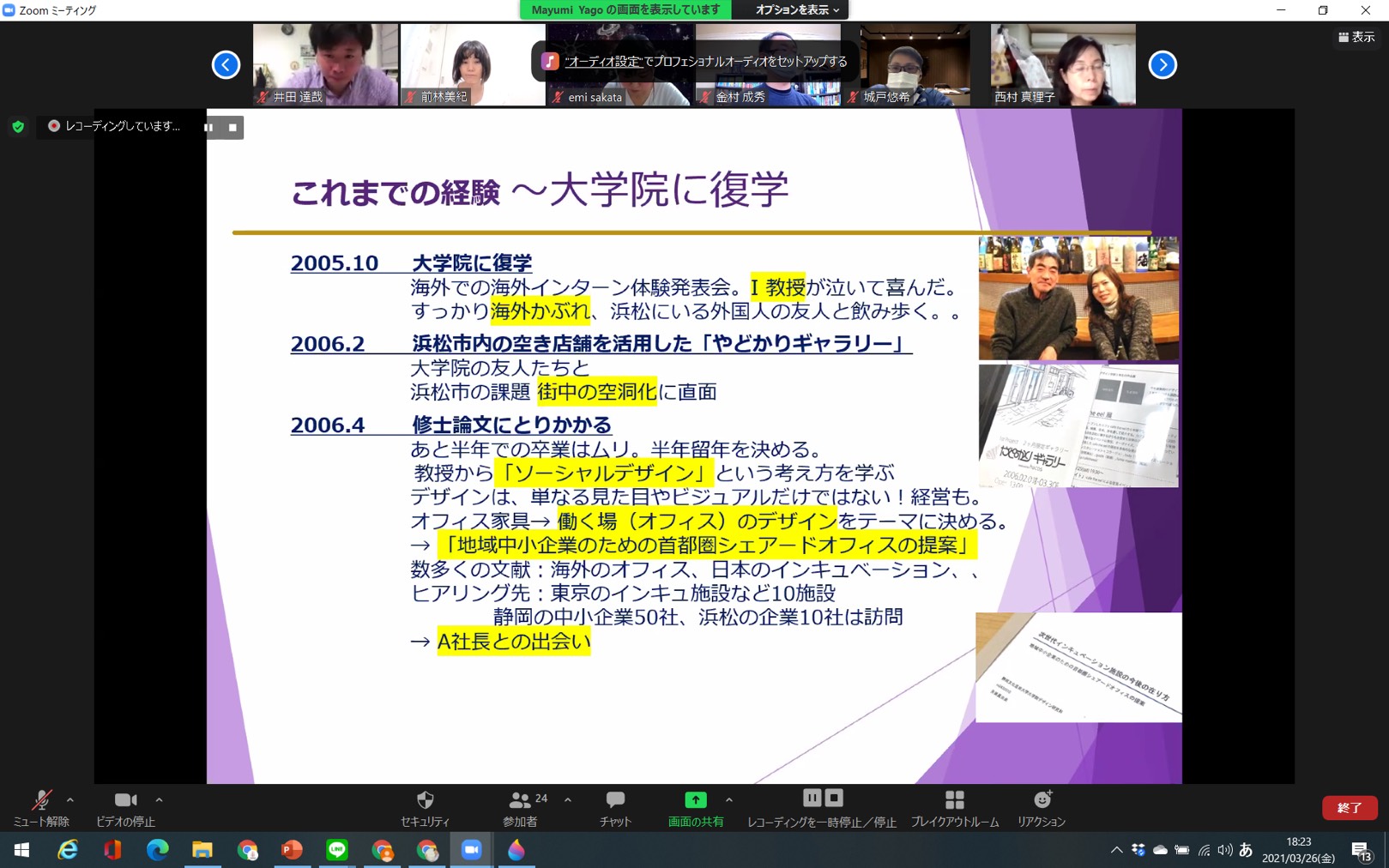Viewport: 1389px width, 868px height.
Task: Open the Participants panel icon
Action: tap(520, 800)
